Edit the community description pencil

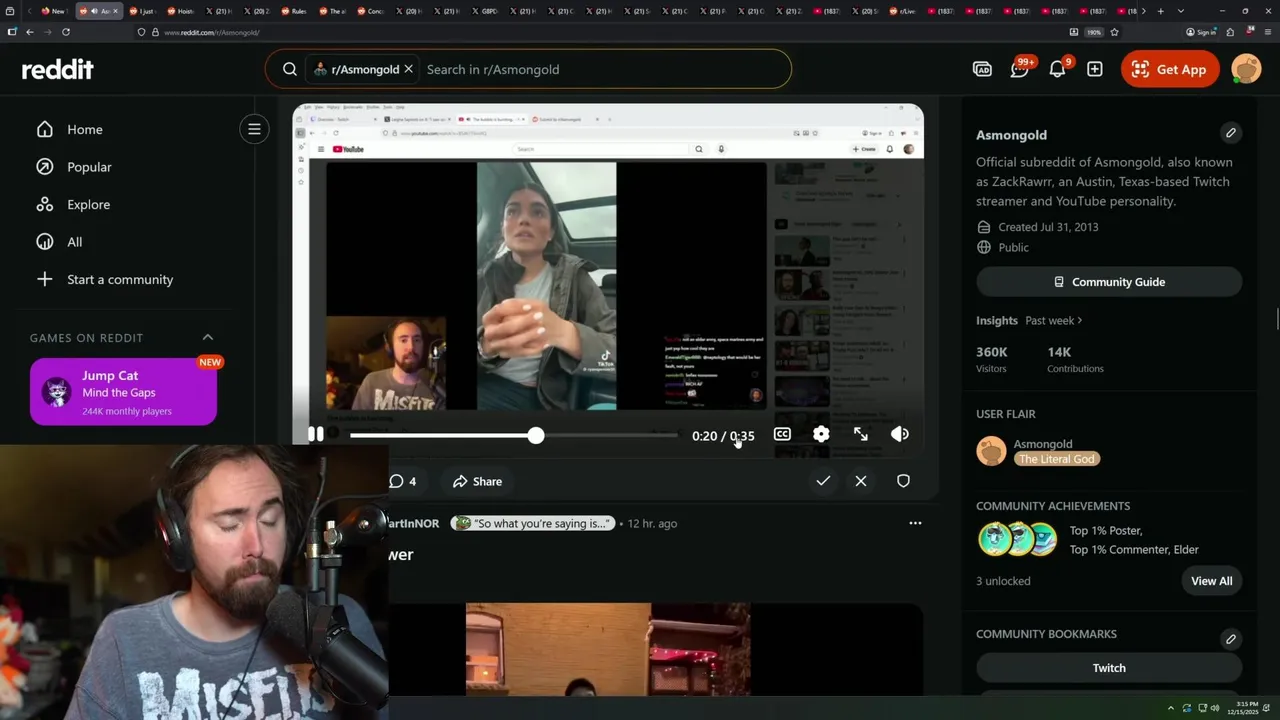pos(1231,133)
